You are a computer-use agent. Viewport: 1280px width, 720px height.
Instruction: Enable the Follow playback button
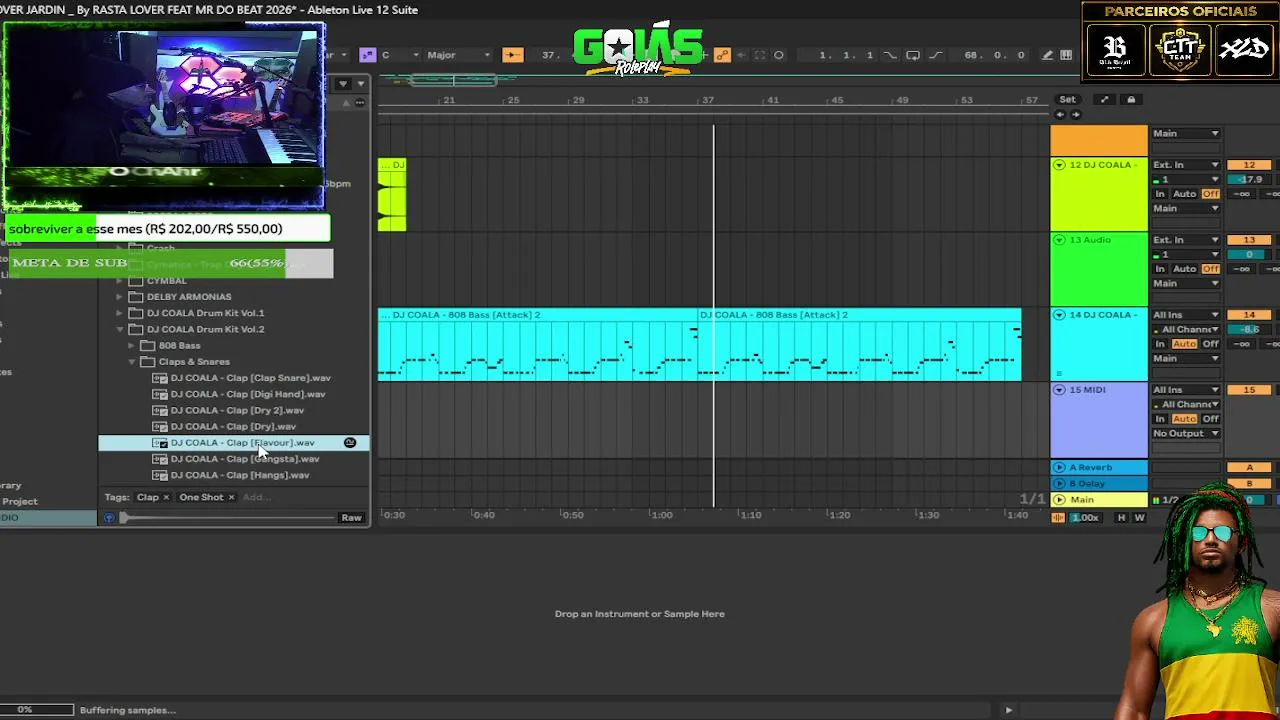point(512,55)
